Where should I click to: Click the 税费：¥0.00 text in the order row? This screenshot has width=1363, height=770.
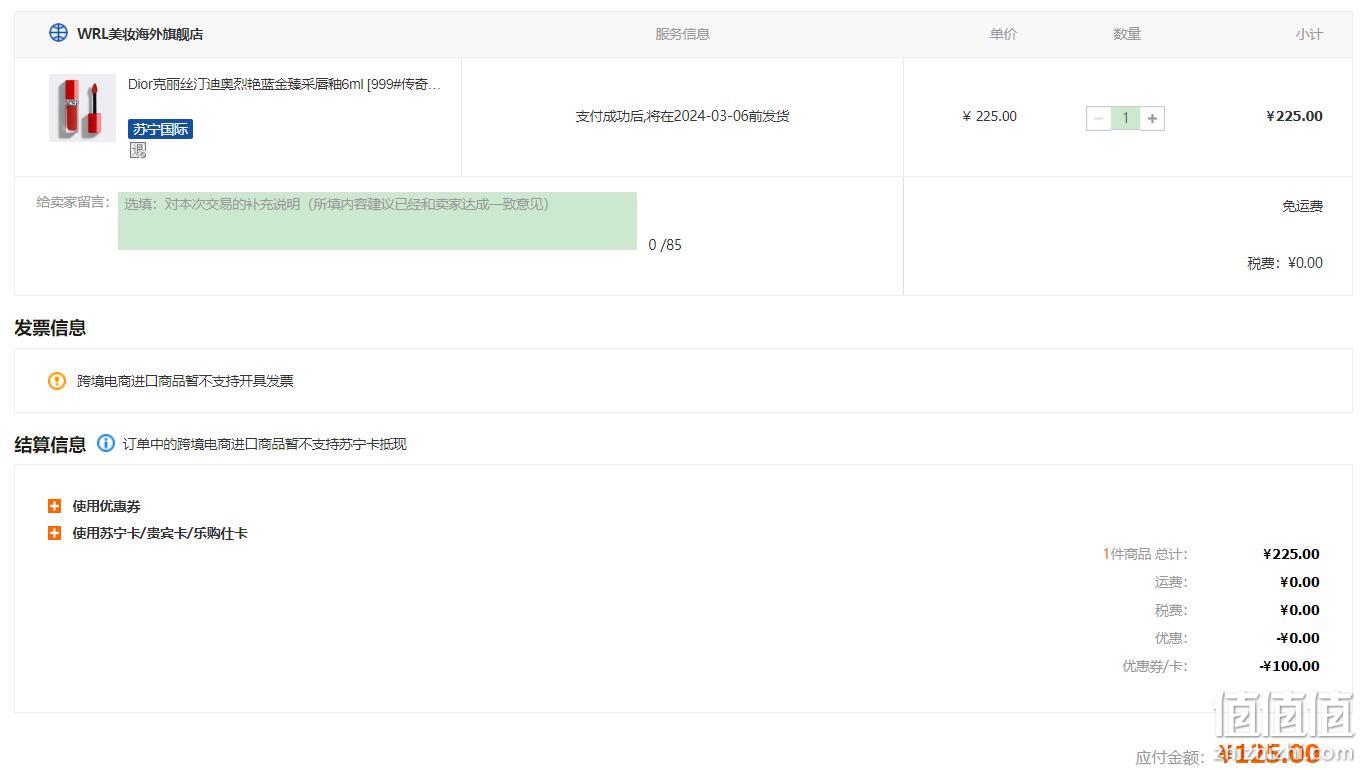coord(1285,263)
